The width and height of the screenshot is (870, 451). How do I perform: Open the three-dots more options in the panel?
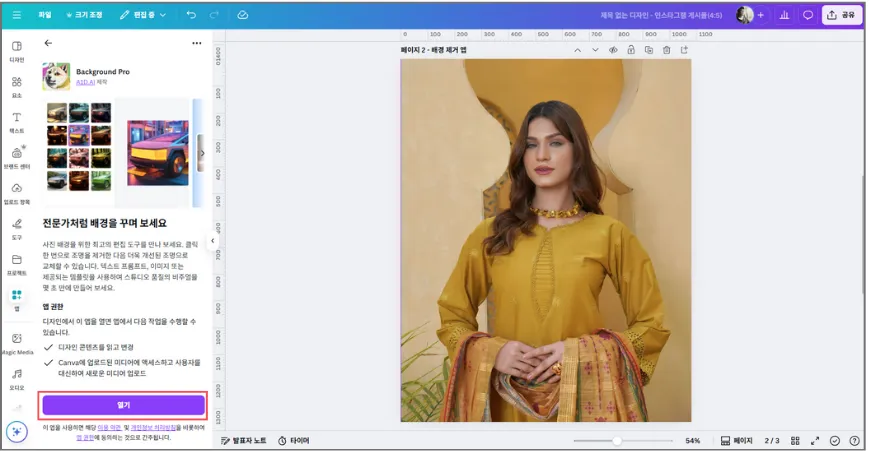click(196, 43)
